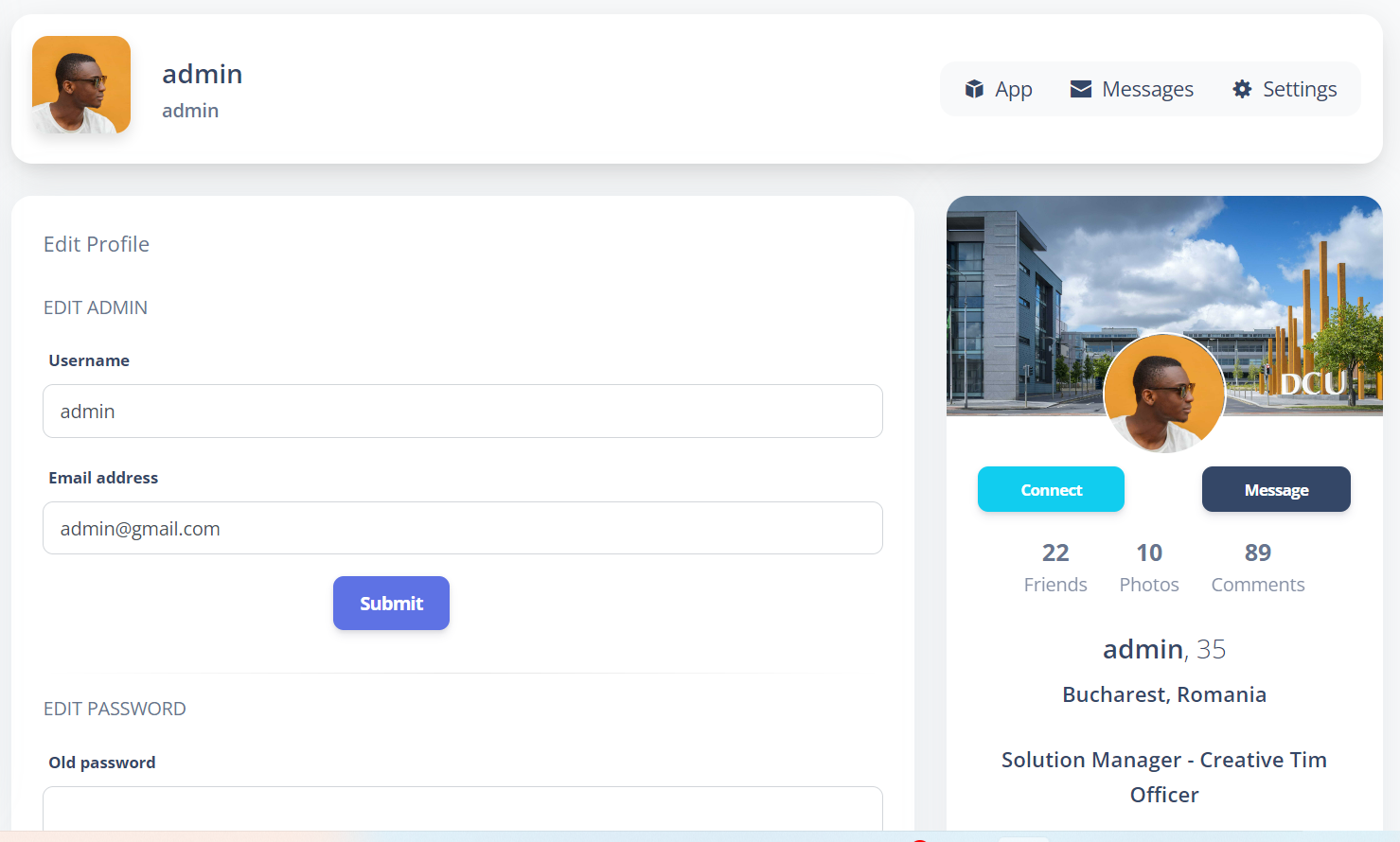This screenshot has height=842, width=1400.
Task: Select the 22 Friends stat
Action: (x=1055, y=567)
